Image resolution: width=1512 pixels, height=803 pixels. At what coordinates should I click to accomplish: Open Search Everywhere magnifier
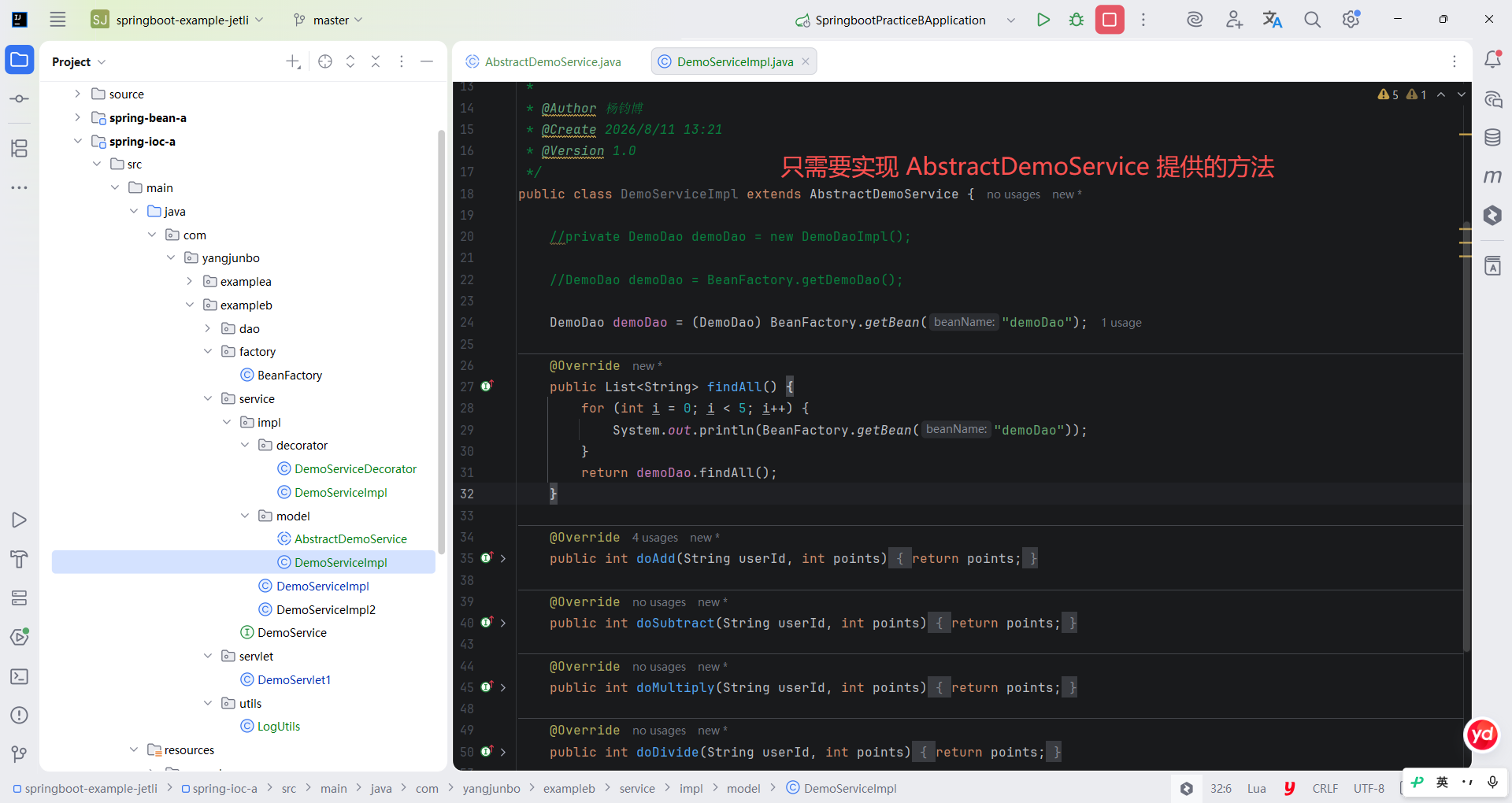pyautogui.click(x=1312, y=20)
